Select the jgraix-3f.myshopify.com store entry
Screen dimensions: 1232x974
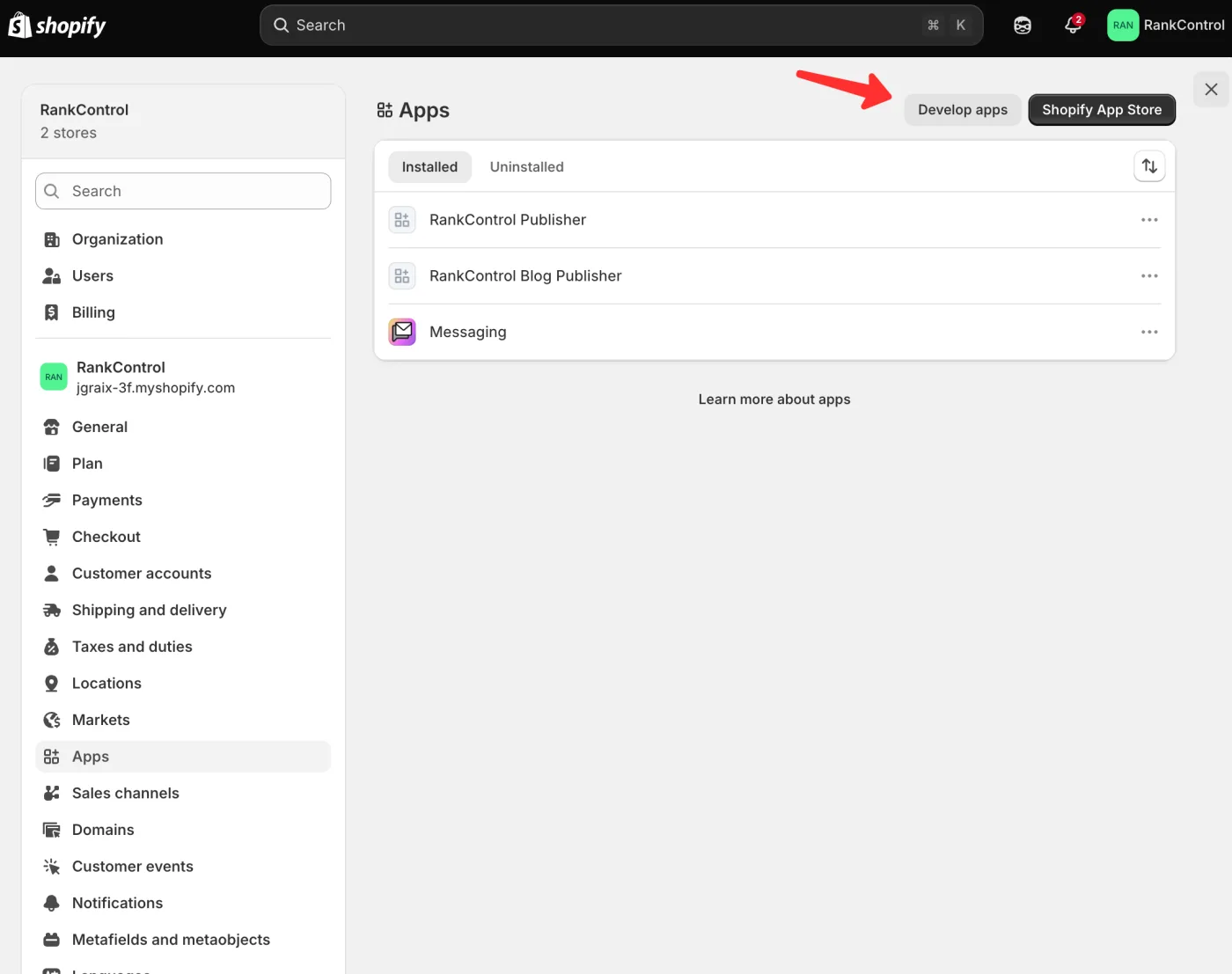coord(183,377)
